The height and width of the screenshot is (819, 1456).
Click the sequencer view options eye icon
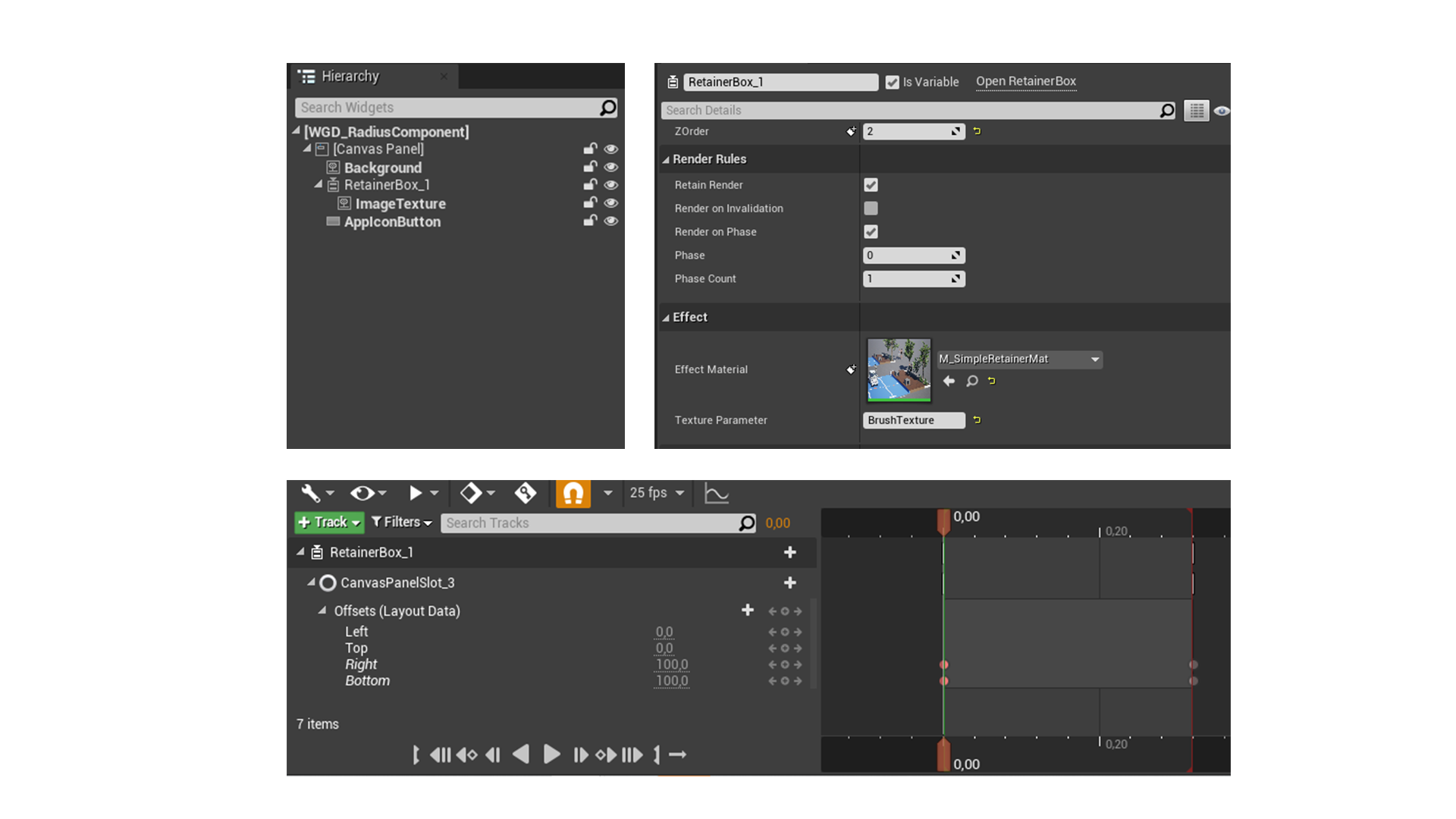362,493
